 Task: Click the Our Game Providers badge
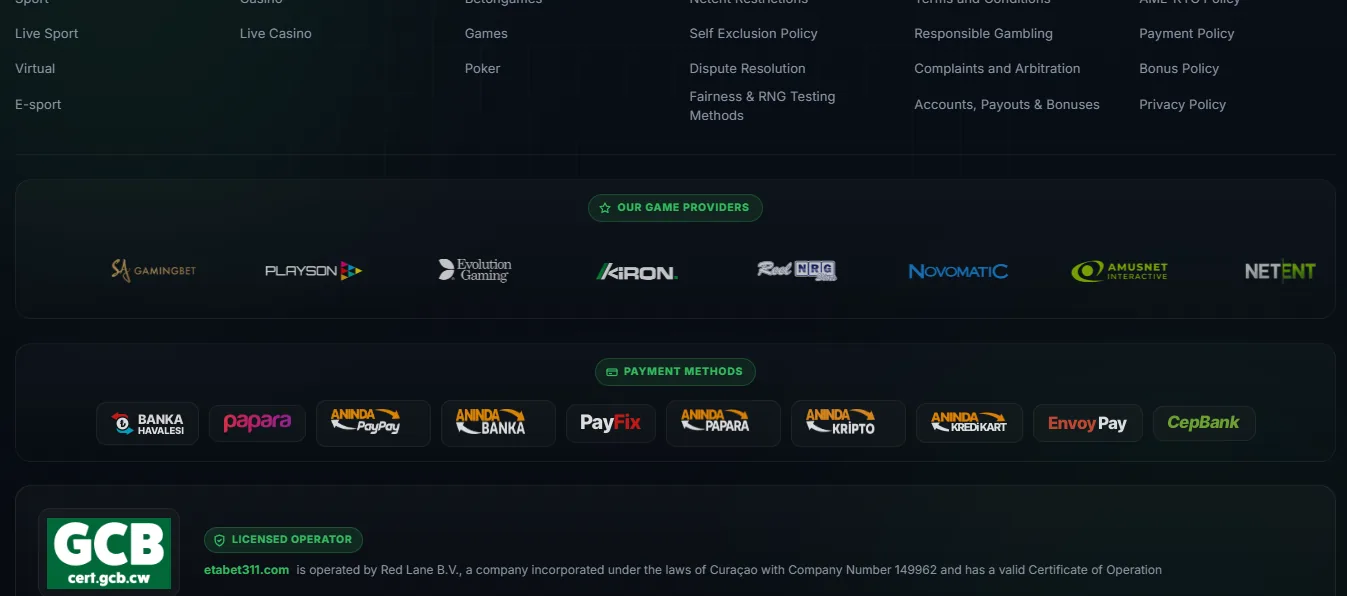click(675, 208)
